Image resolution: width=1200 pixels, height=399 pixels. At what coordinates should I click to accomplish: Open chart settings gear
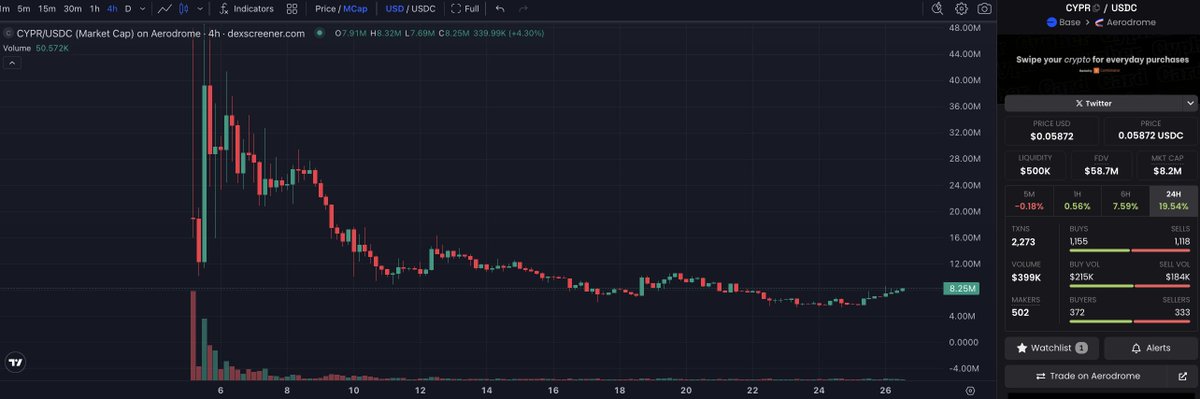pos(961,8)
